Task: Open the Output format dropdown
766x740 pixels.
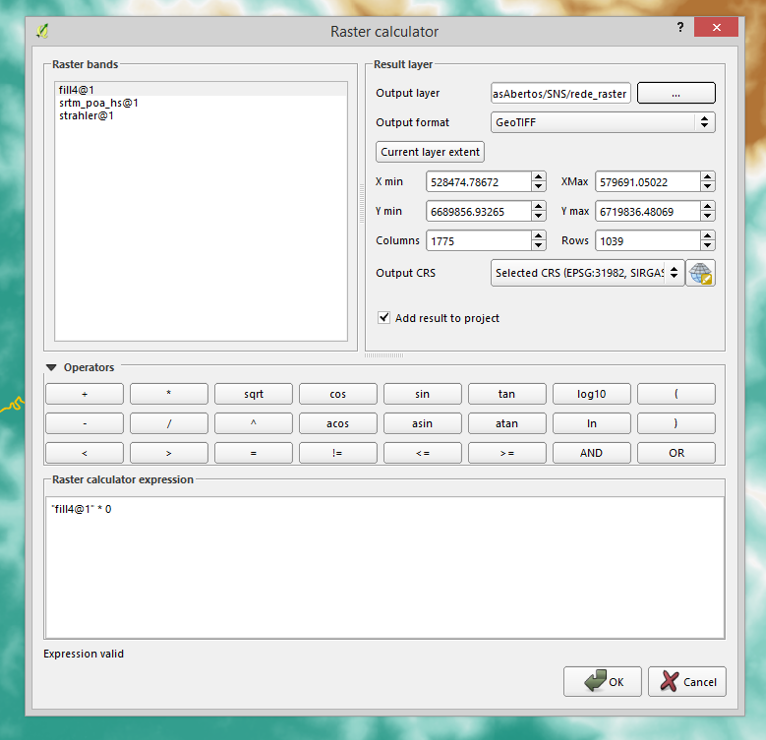Action: click(x=603, y=122)
